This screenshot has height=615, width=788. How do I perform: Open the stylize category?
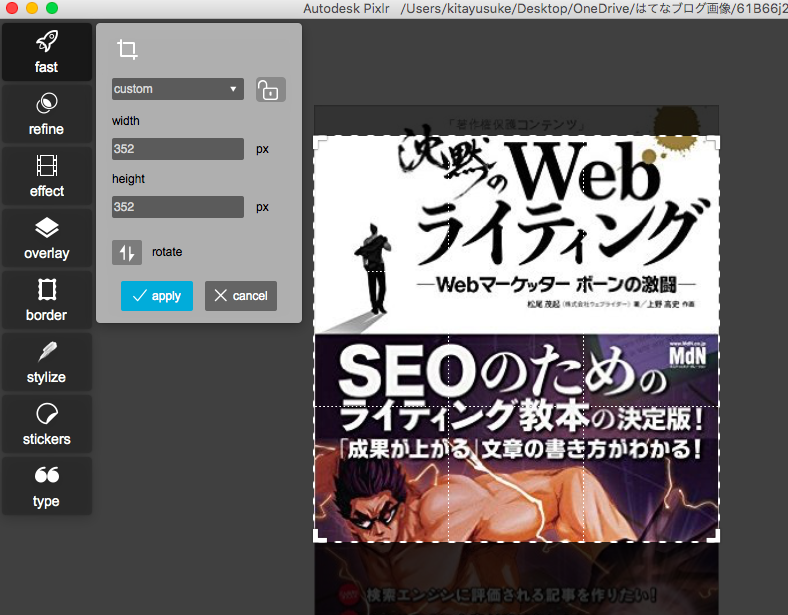47,362
